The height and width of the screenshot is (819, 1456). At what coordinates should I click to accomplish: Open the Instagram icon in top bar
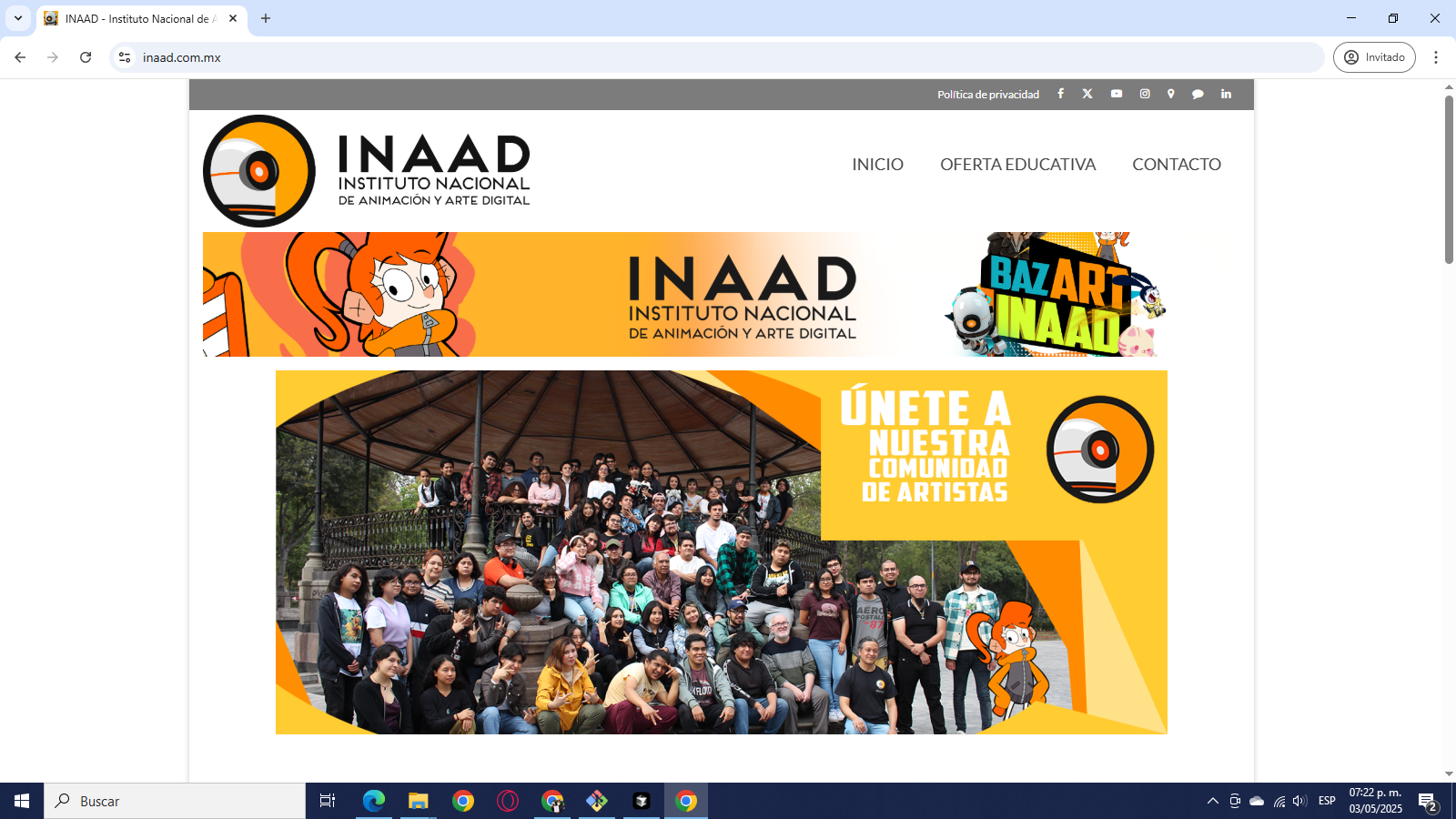(x=1145, y=94)
